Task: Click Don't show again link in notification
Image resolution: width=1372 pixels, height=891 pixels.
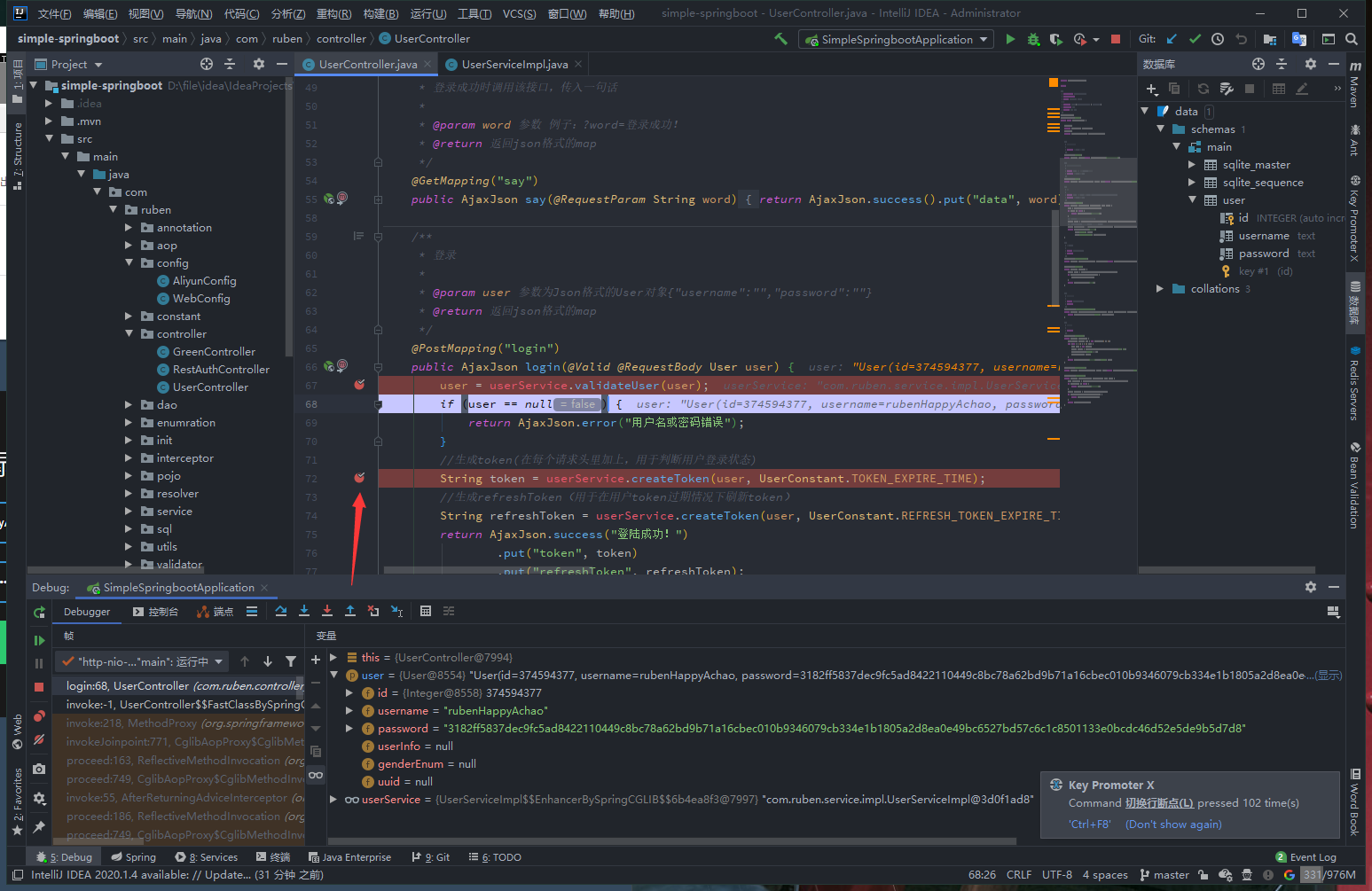Action: (x=1172, y=825)
